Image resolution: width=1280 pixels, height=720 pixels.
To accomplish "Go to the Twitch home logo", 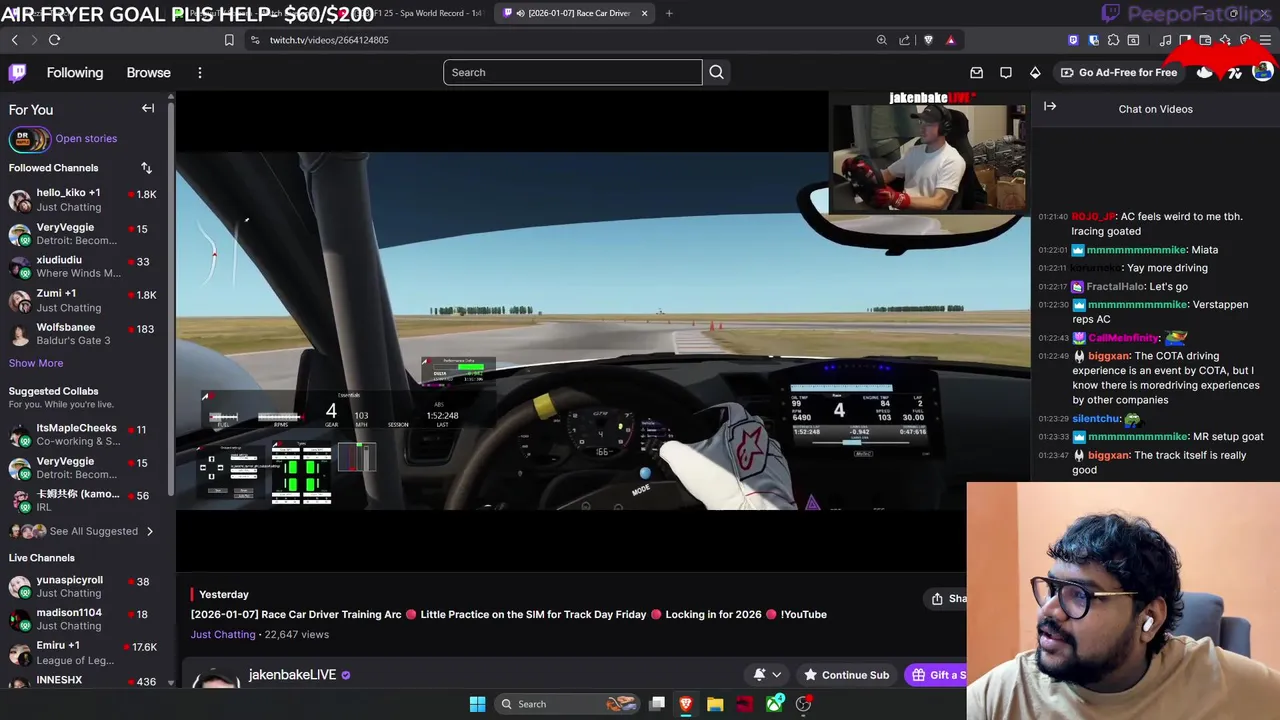I will (18, 73).
